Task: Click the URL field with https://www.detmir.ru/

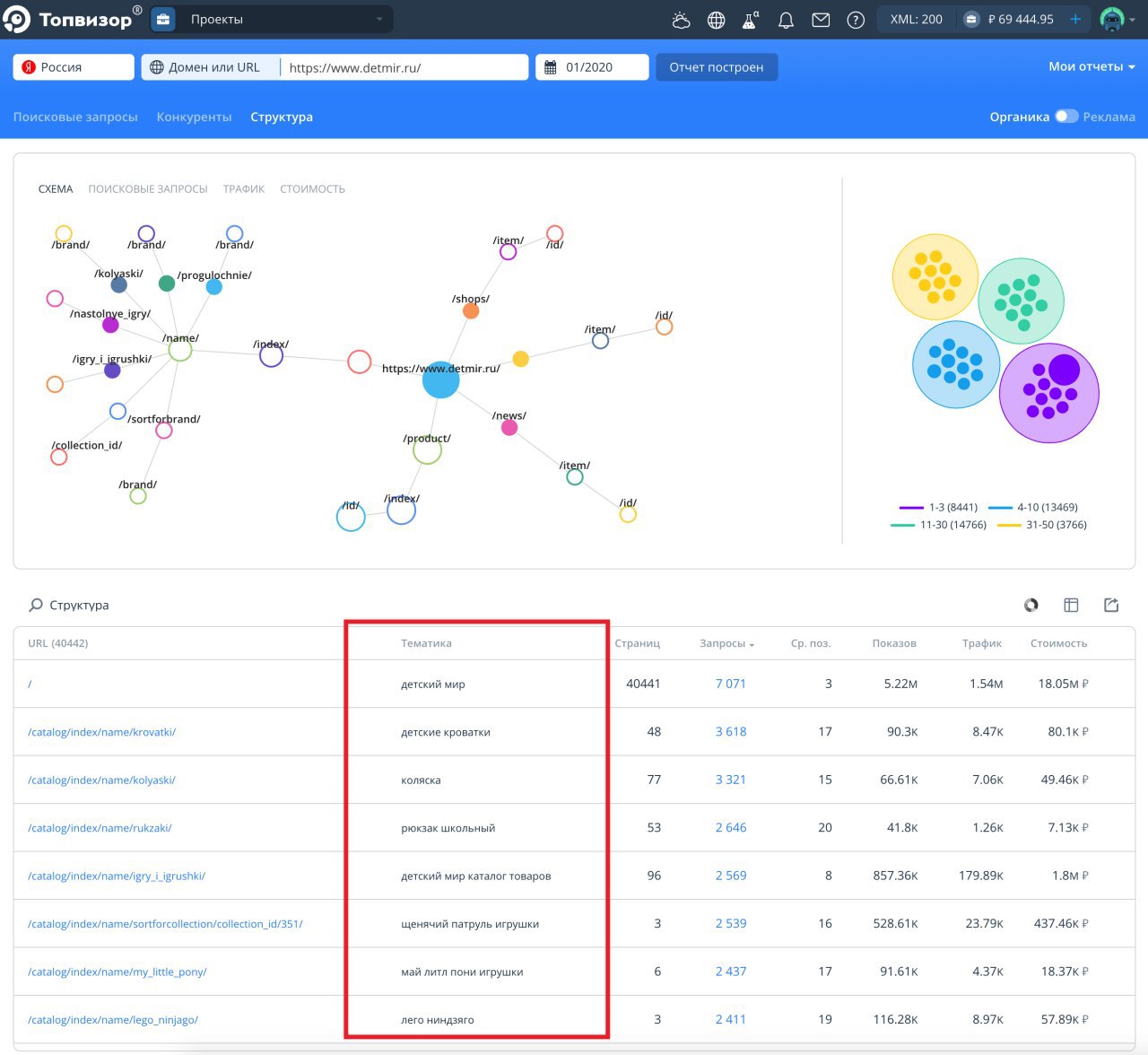Action: [x=404, y=67]
